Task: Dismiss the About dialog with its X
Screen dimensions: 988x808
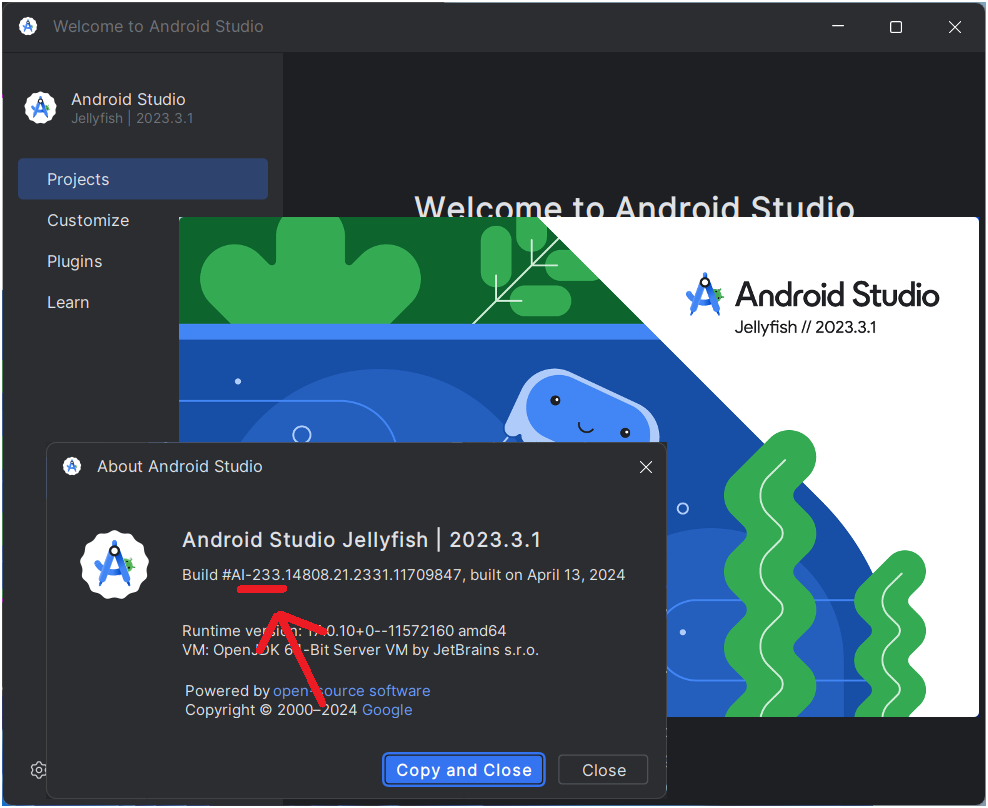Action: 645,466
